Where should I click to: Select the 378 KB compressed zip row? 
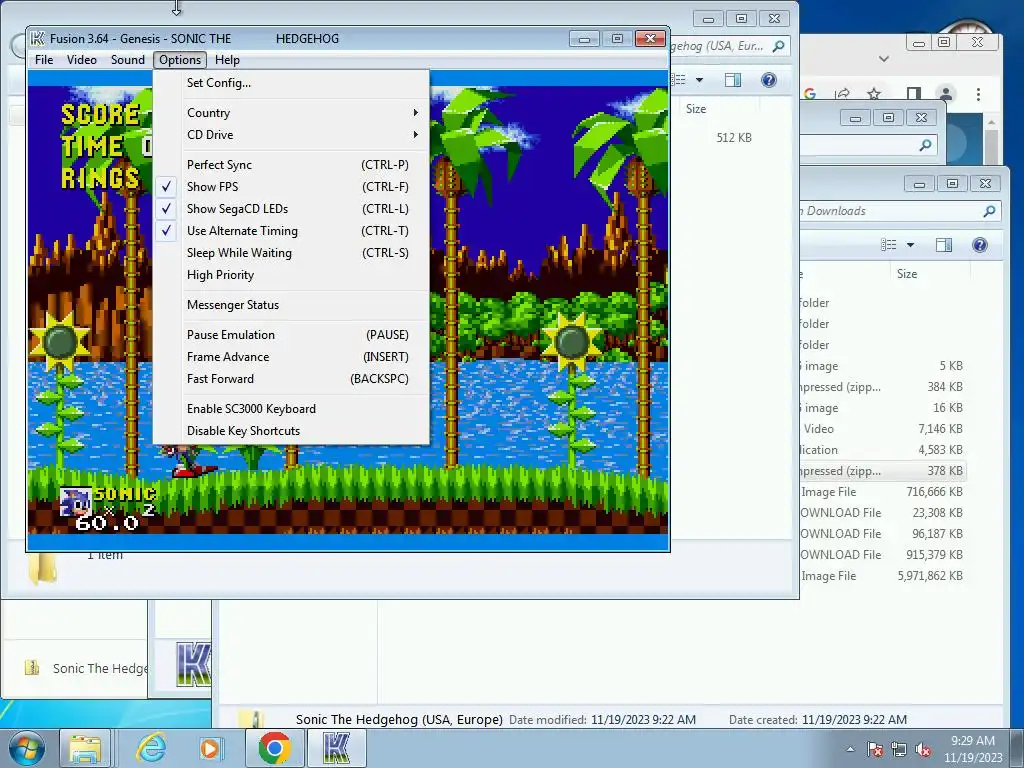coord(882,471)
